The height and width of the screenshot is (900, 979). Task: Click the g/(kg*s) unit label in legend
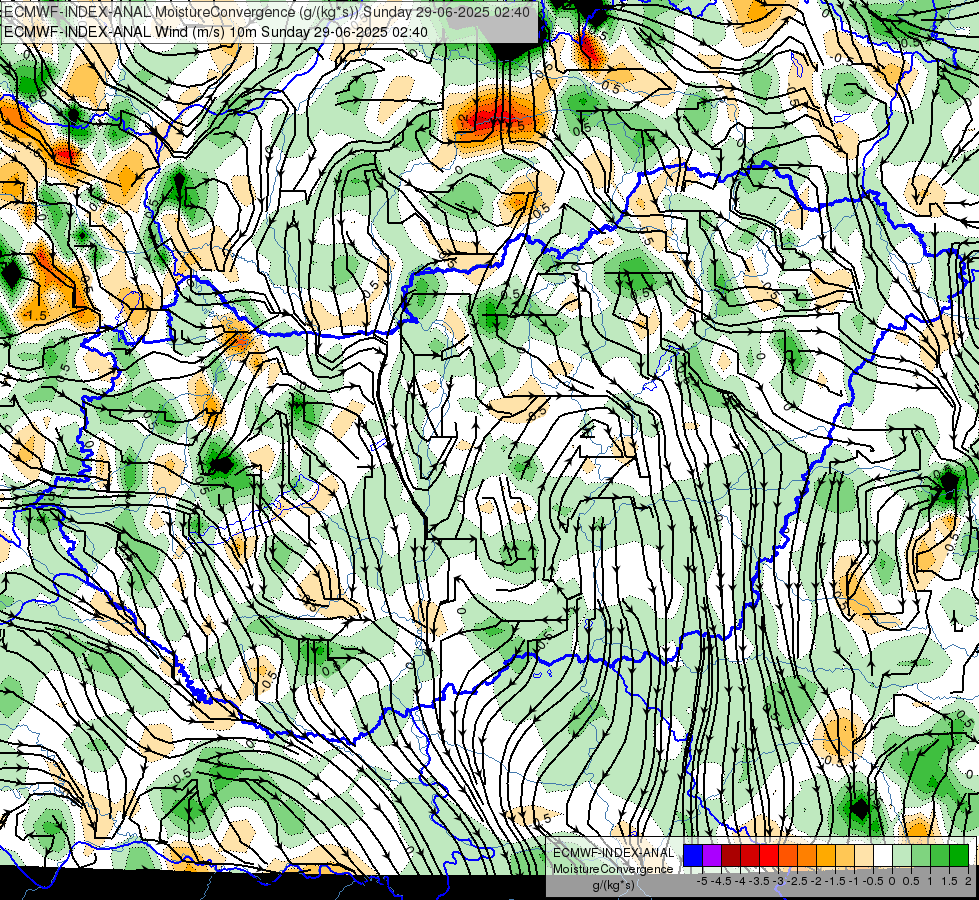[613, 885]
